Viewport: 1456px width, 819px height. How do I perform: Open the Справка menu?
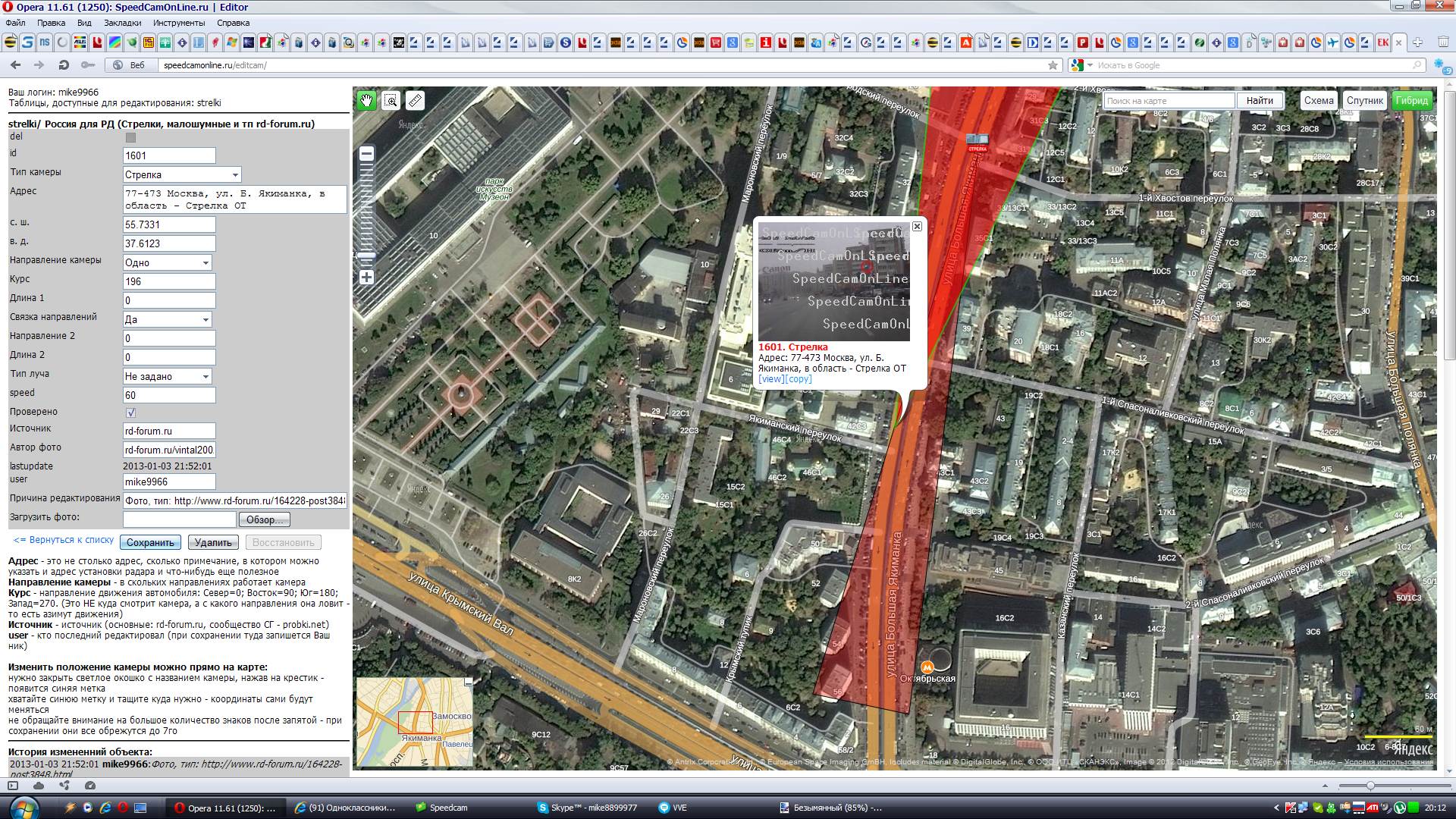coord(233,23)
